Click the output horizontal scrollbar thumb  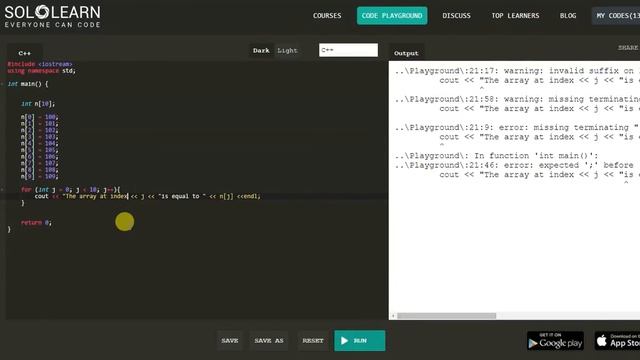[447, 316]
